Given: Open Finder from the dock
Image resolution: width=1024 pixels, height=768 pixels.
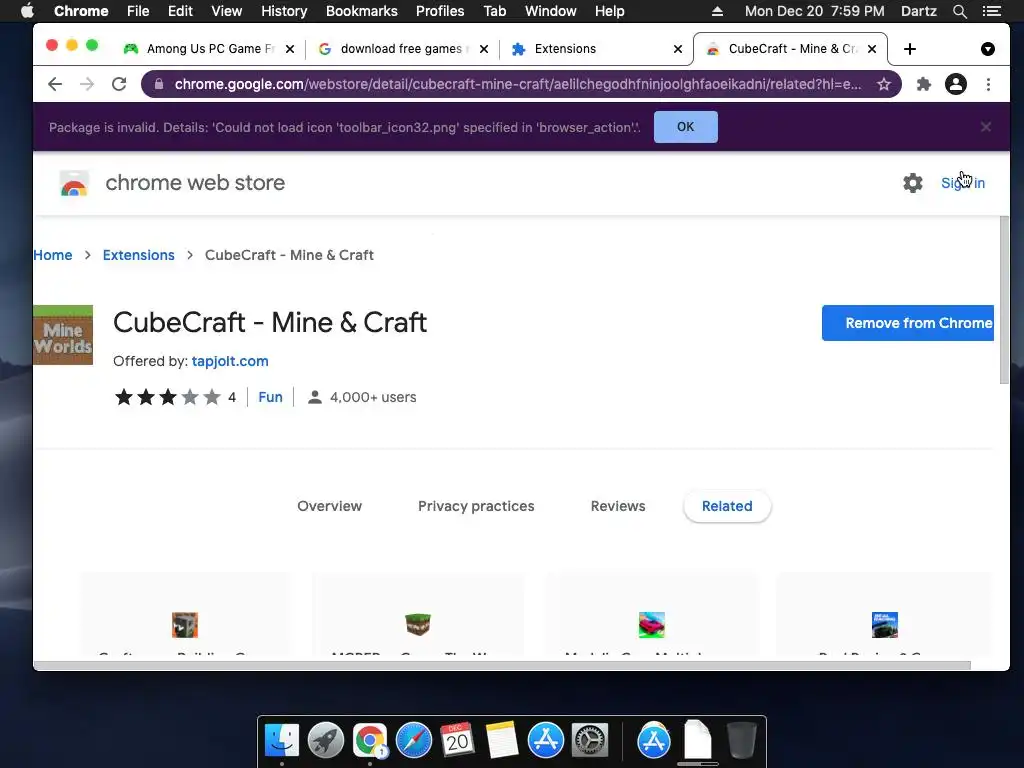Looking at the screenshot, I should click(x=282, y=741).
